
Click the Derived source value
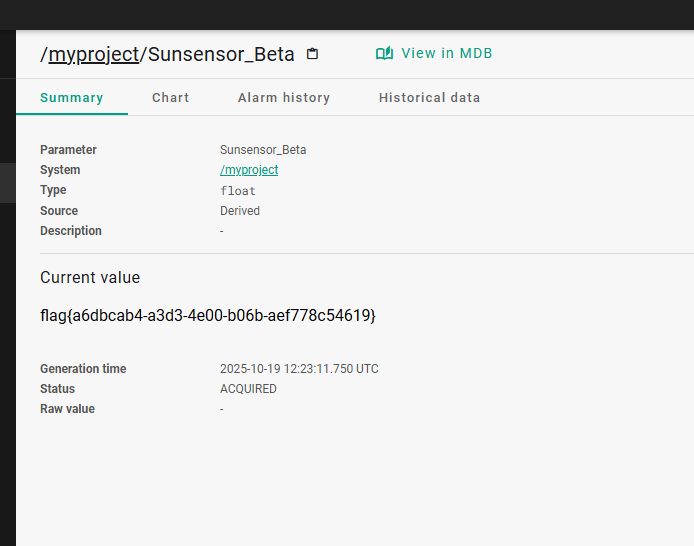pyautogui.click(x=240, y=211)
